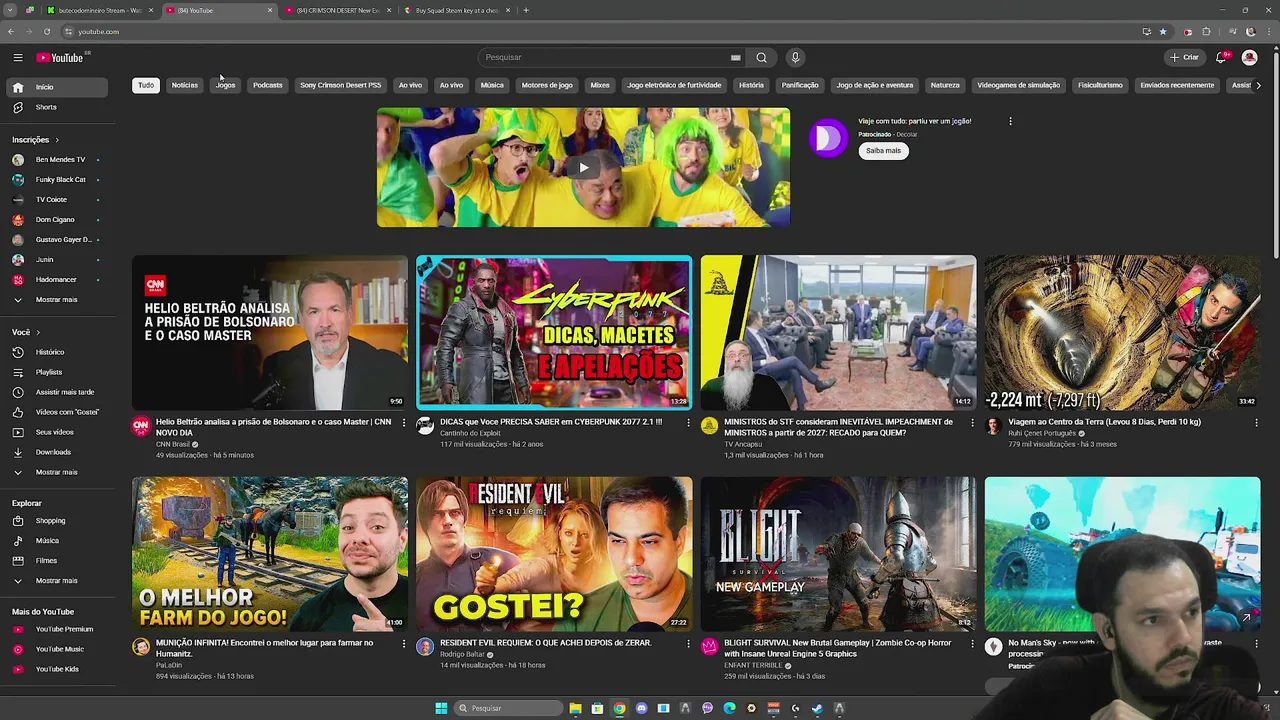The image size is (1280, 720).
Task: Open the Cyberpunk 2077 video thumbnail
Action: click(x=554, y=332)
